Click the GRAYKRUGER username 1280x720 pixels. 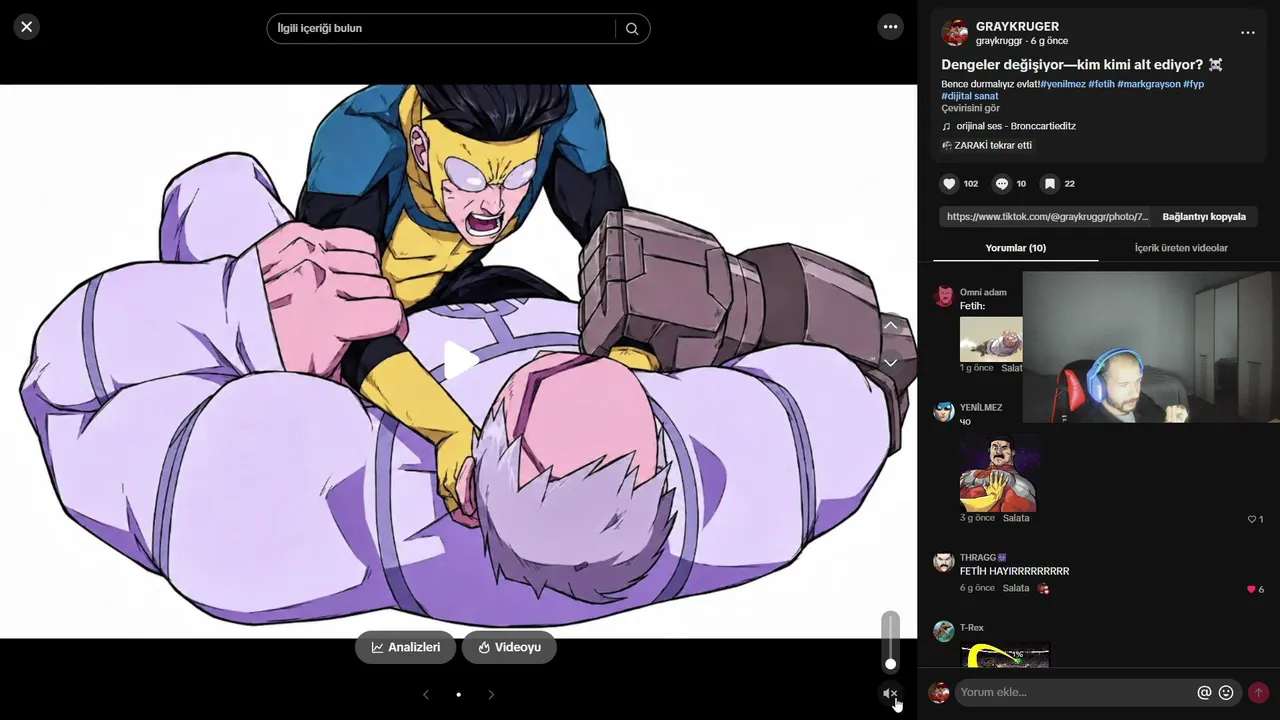(x=1017, y=27)
